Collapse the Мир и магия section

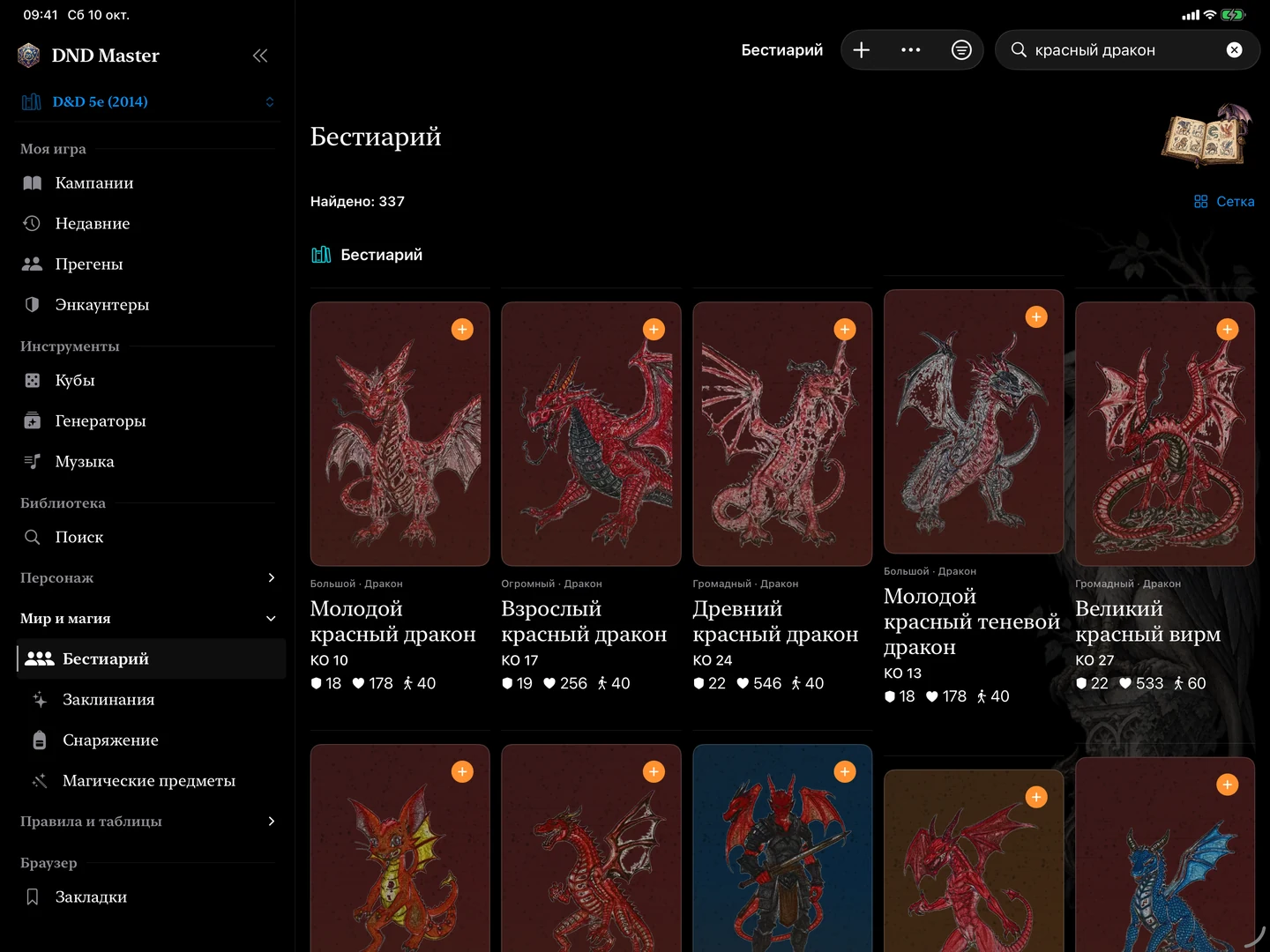tap(147, 618)
